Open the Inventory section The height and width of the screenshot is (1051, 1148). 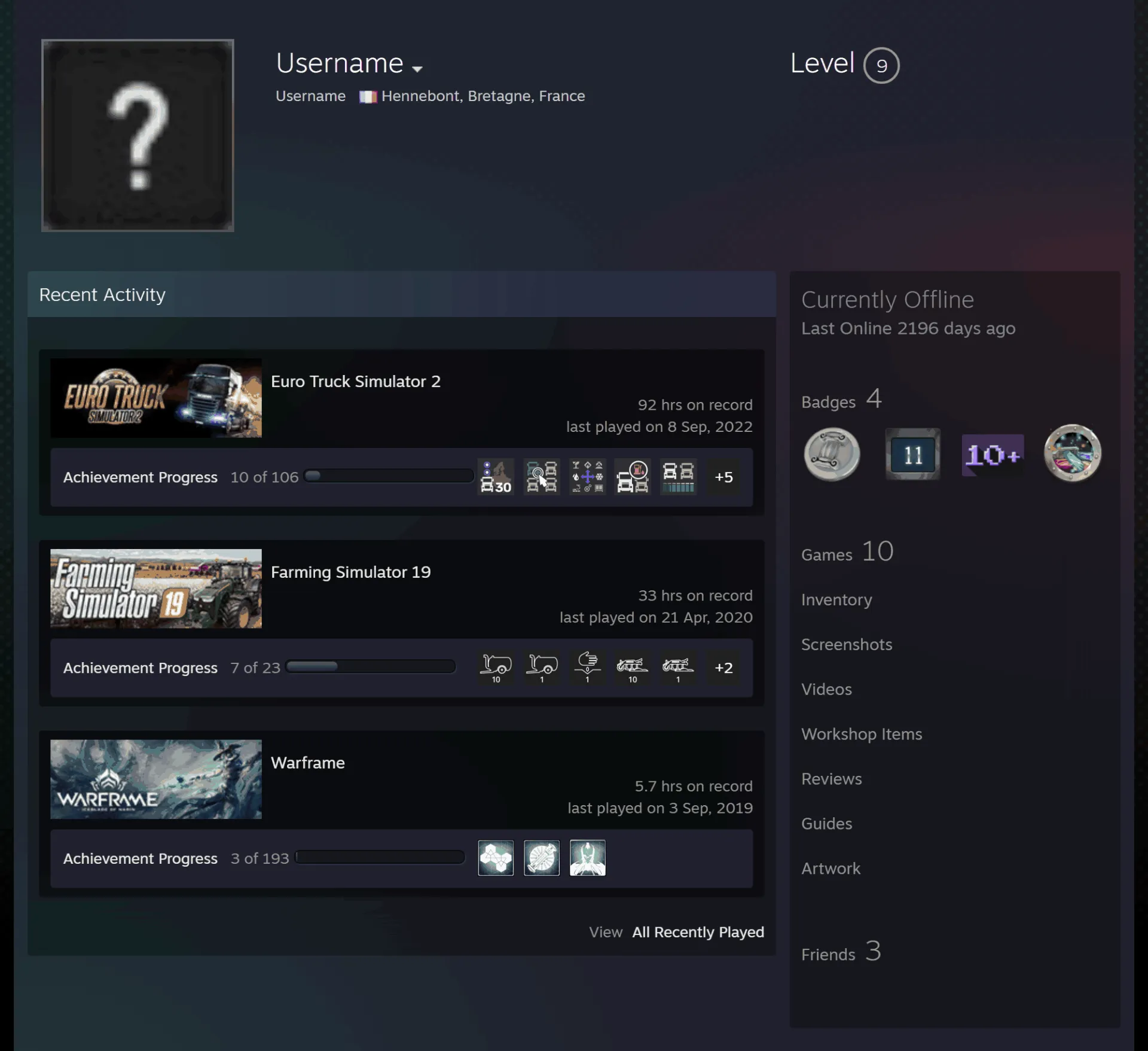[836, 600]
